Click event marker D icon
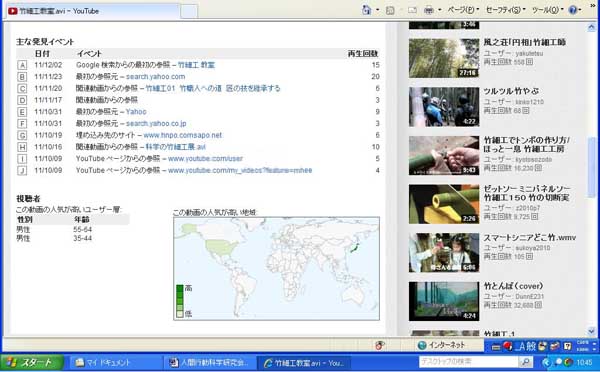Image resolution: width=600 pixels, height=372 pixels. 22,100
